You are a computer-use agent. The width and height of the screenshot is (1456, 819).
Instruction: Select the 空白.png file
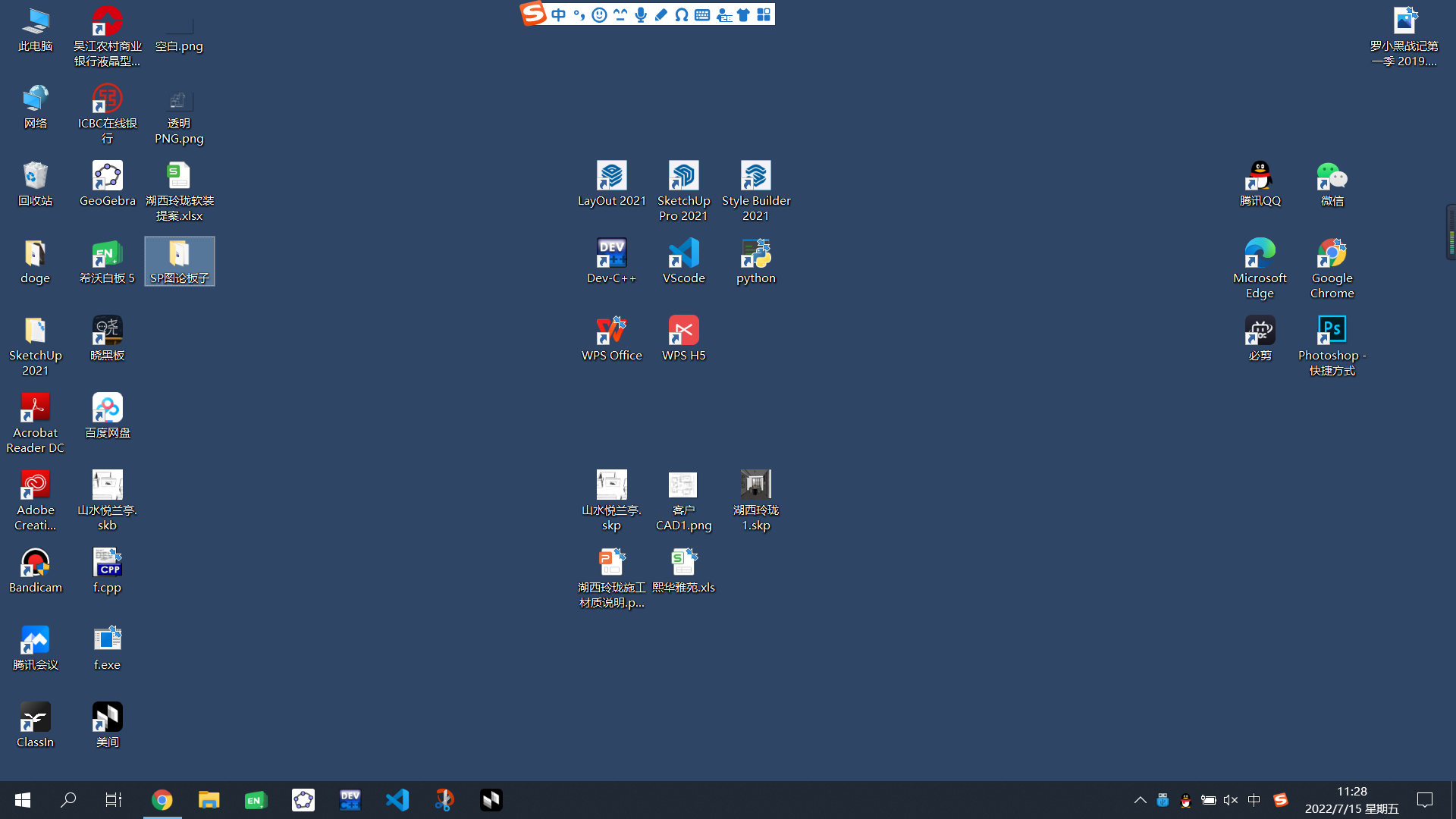pyautogui.click(x=179, y=30)
